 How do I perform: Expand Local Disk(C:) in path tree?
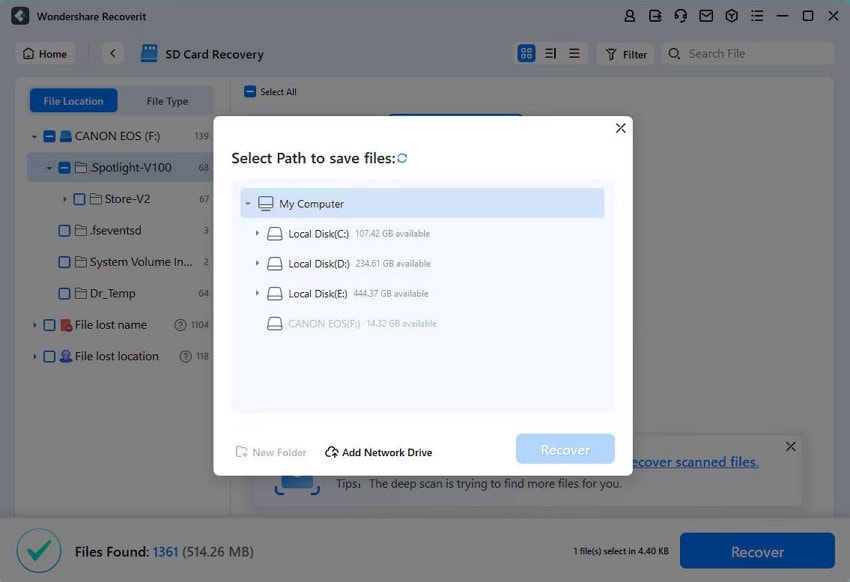coord(257,233)
